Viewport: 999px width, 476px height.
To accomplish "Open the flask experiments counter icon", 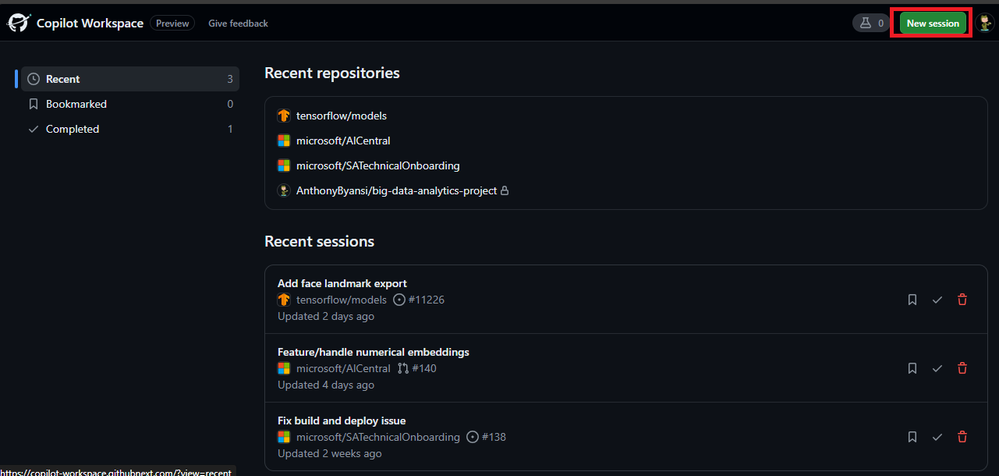I will (872, 23).
